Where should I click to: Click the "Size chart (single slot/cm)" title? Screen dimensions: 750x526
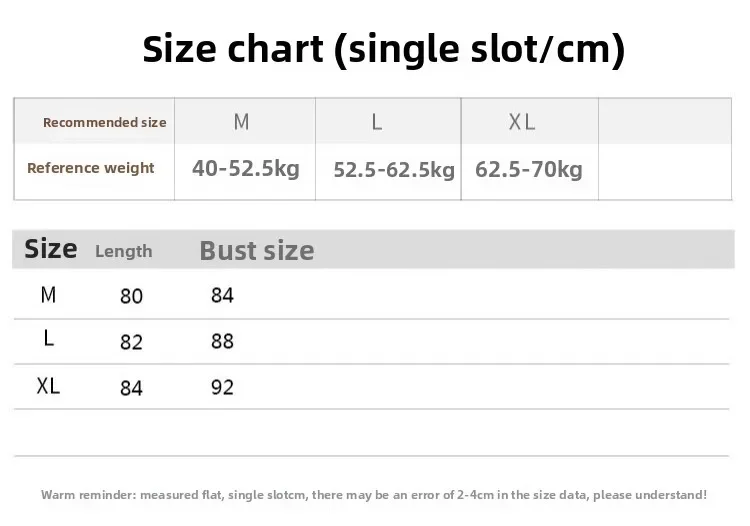point(384,48)
